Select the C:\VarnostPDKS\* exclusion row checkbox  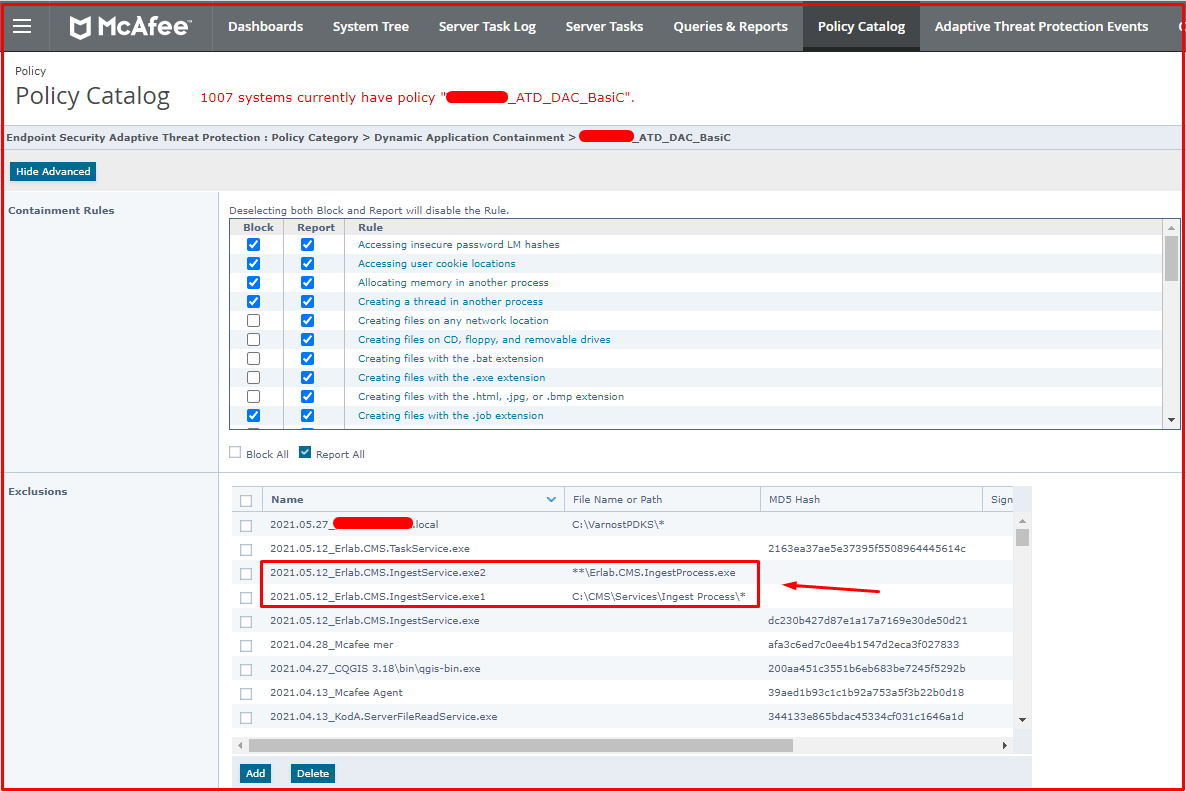pos(246,525)
